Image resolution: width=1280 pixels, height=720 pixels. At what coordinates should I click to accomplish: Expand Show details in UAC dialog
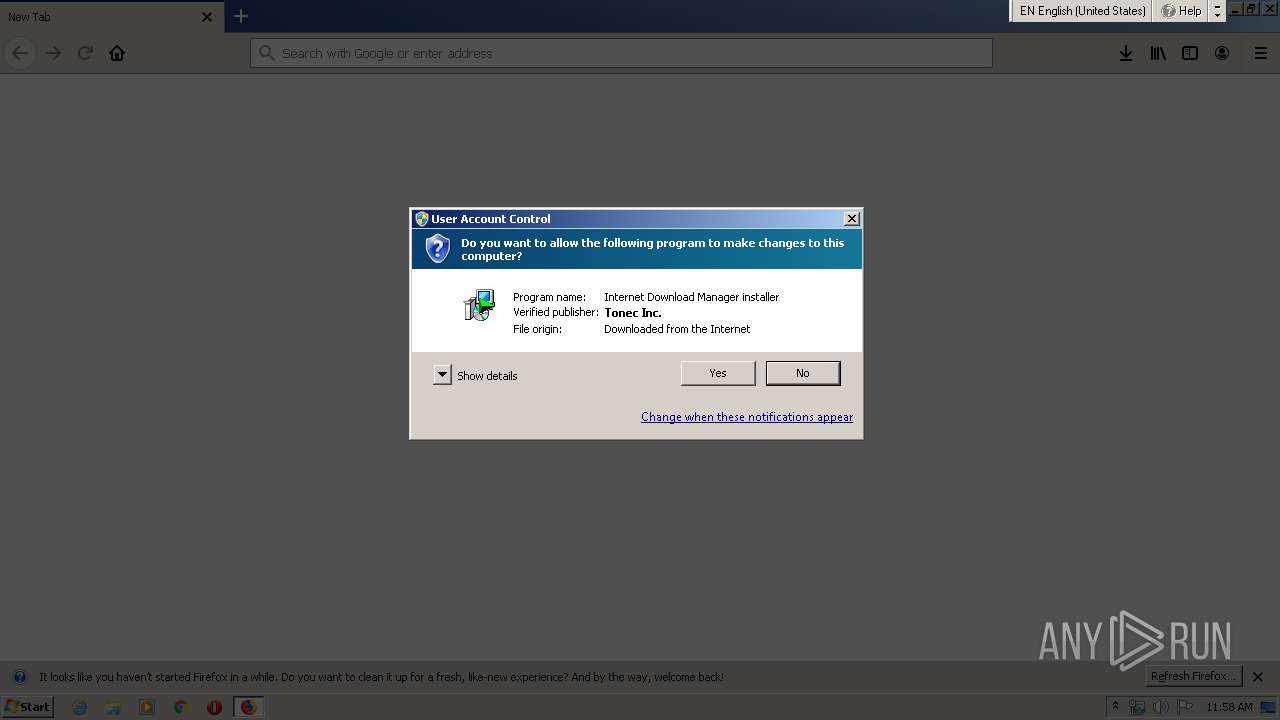[442, 375]
